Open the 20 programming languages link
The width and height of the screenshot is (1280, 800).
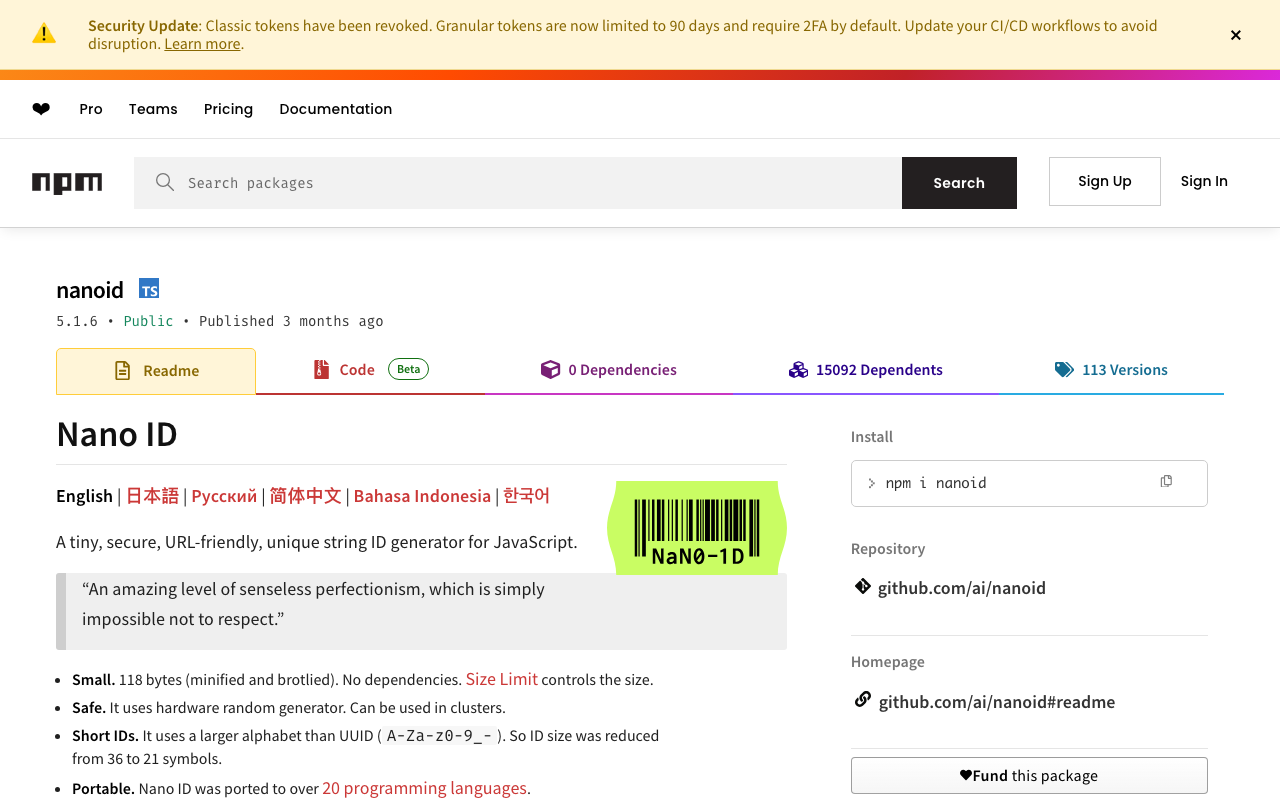[424, 788]
